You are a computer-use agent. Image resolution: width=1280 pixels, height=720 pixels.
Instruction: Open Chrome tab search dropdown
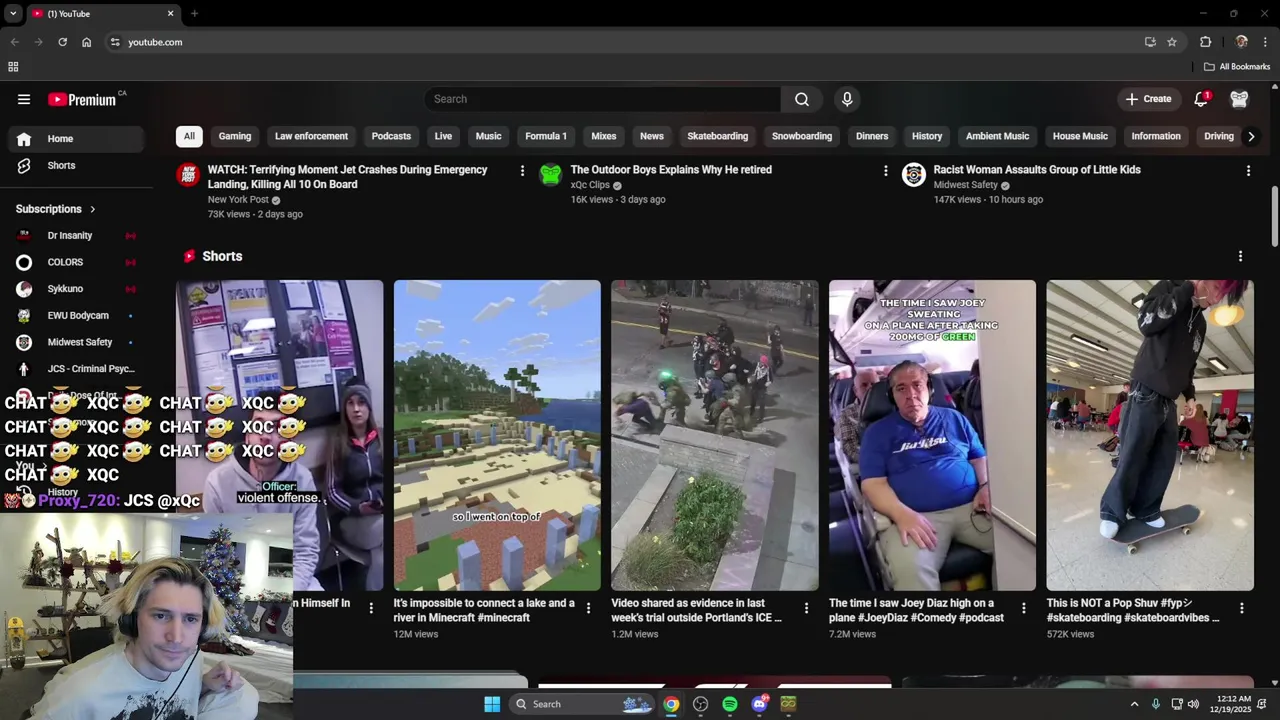tap(13, 14)
